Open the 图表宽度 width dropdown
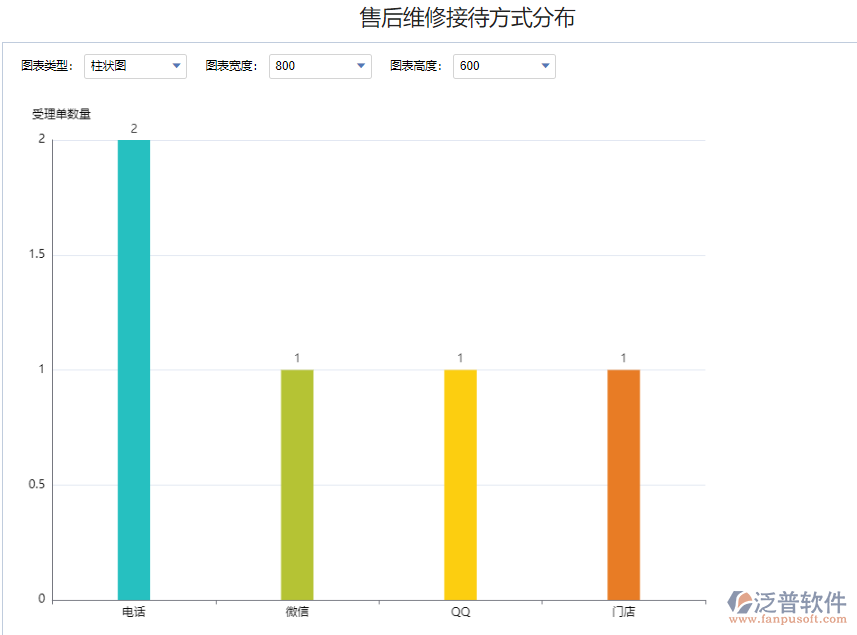 click(x=320, y=66)
